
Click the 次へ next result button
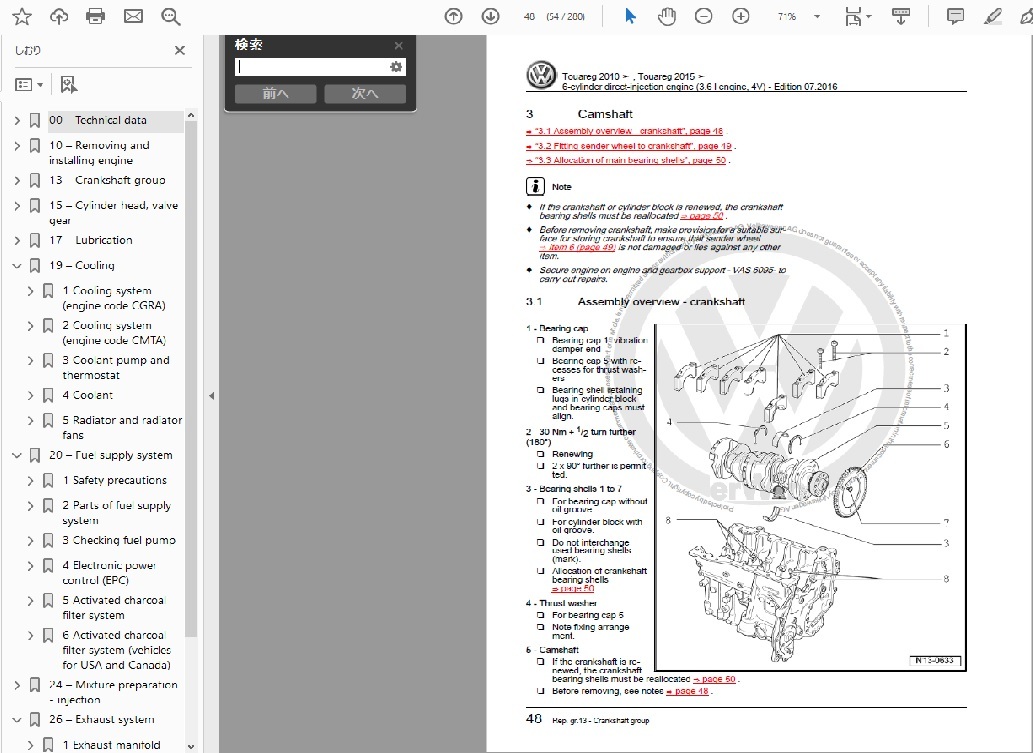365,94
